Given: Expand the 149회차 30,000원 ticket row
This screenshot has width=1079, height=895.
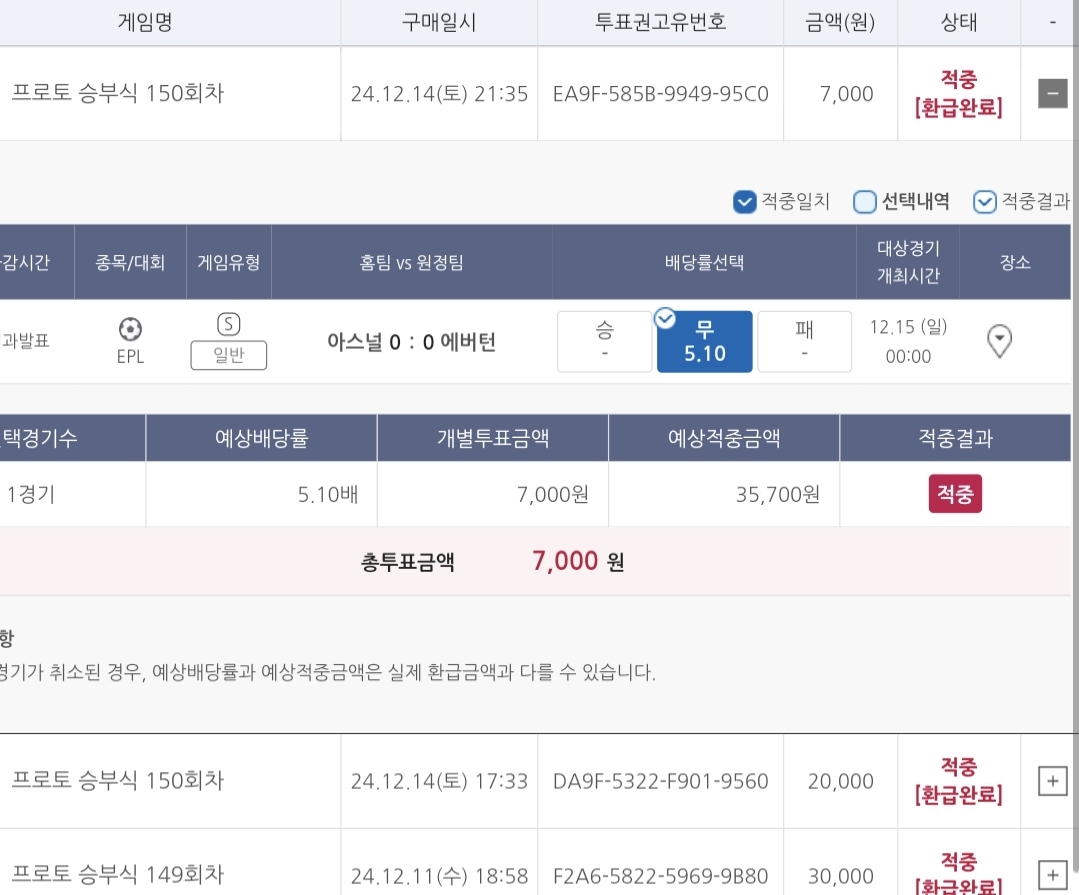Looking at the screenshot, I should pos(1052,873).
